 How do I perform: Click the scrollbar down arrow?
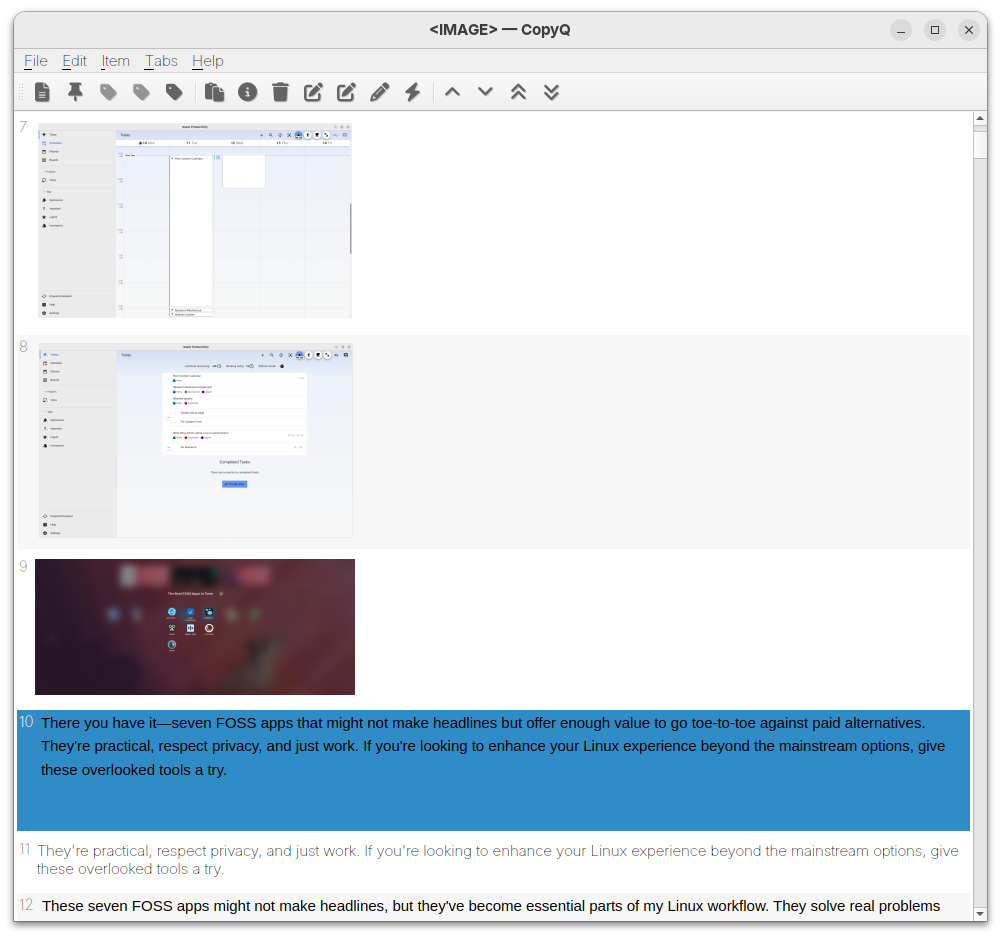click(980, 914)
